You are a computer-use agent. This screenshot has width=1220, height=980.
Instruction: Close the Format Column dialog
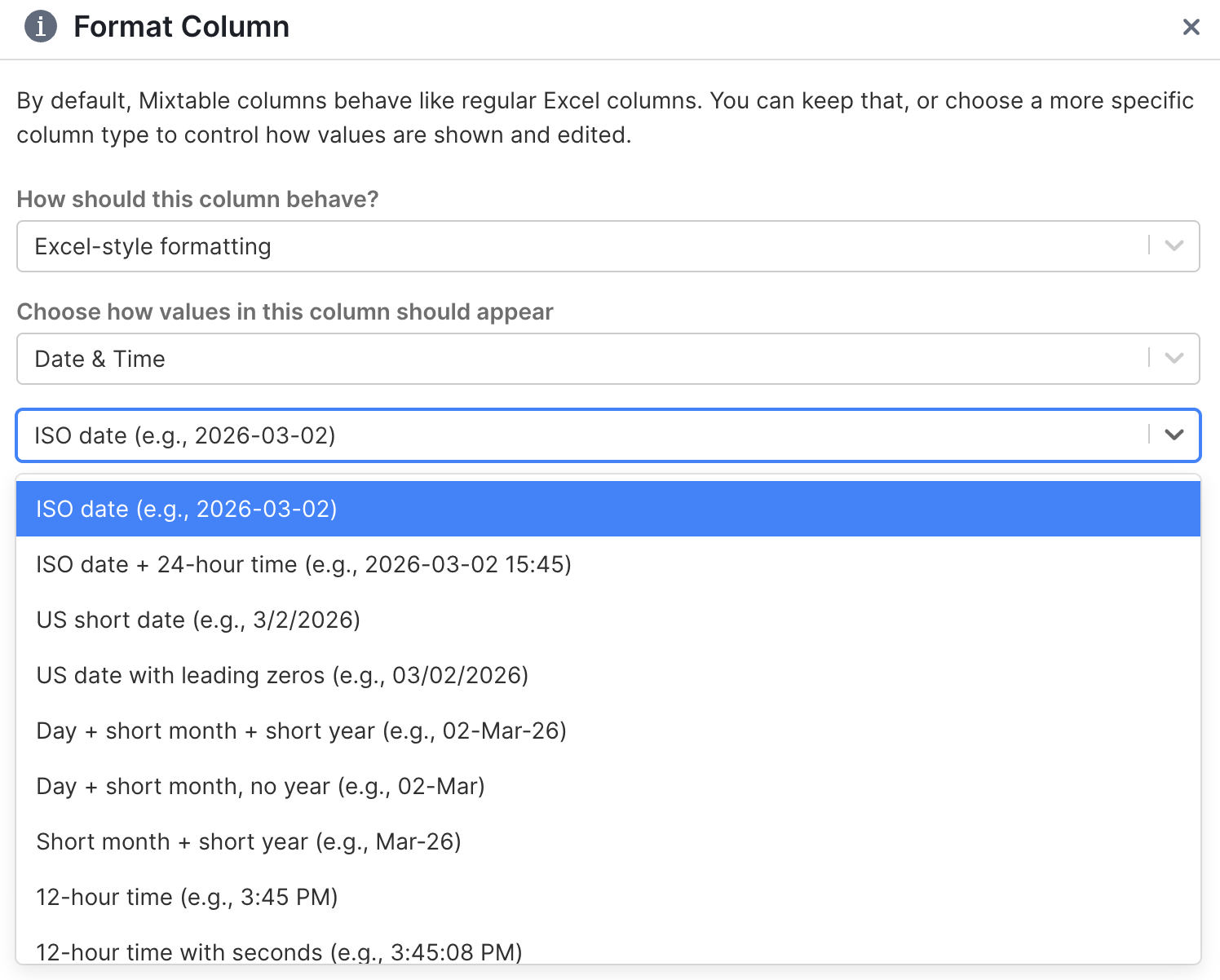tap(1191, 27)
